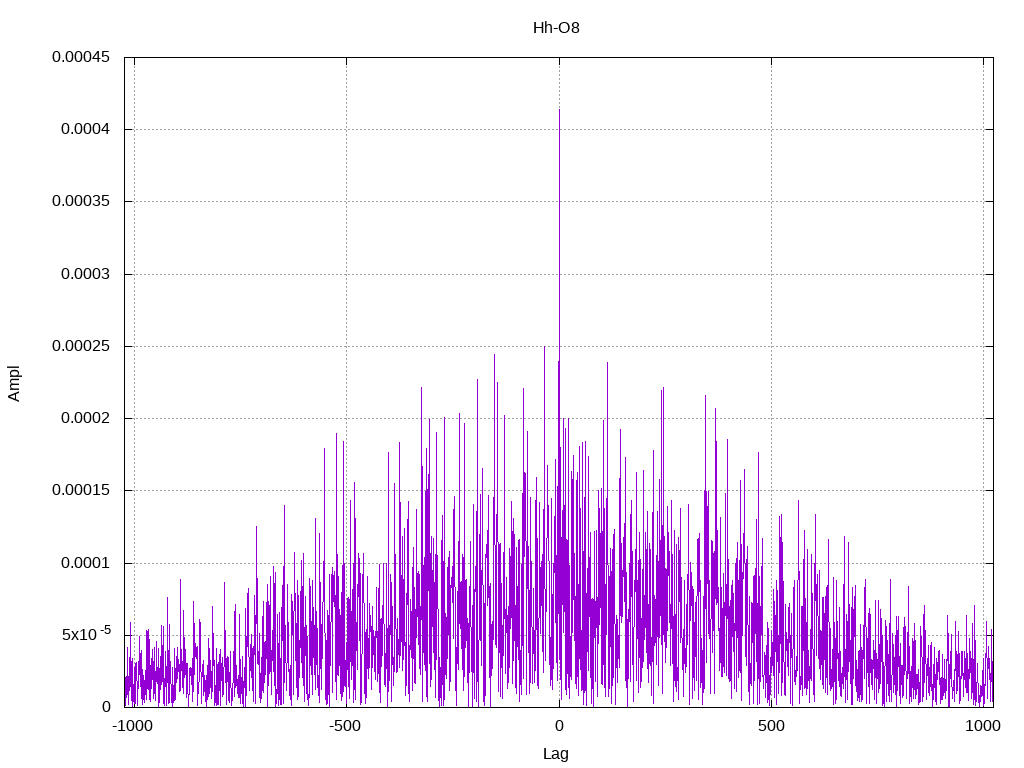The height and width of the screenshot is (768, 1024).
Task: Click the 0 x-axis tick label
Action: [x=559, y=726]
